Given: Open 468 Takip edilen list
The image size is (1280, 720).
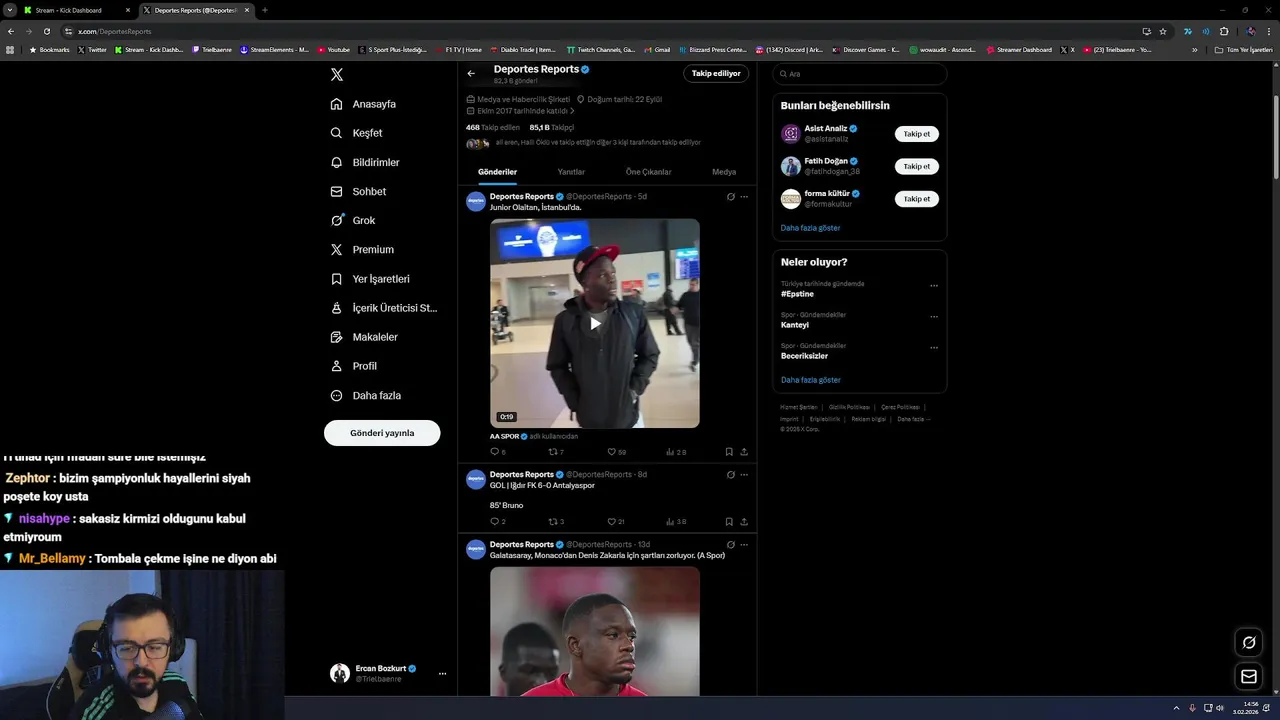Looking at the screenshot, I should pos(492,128).
